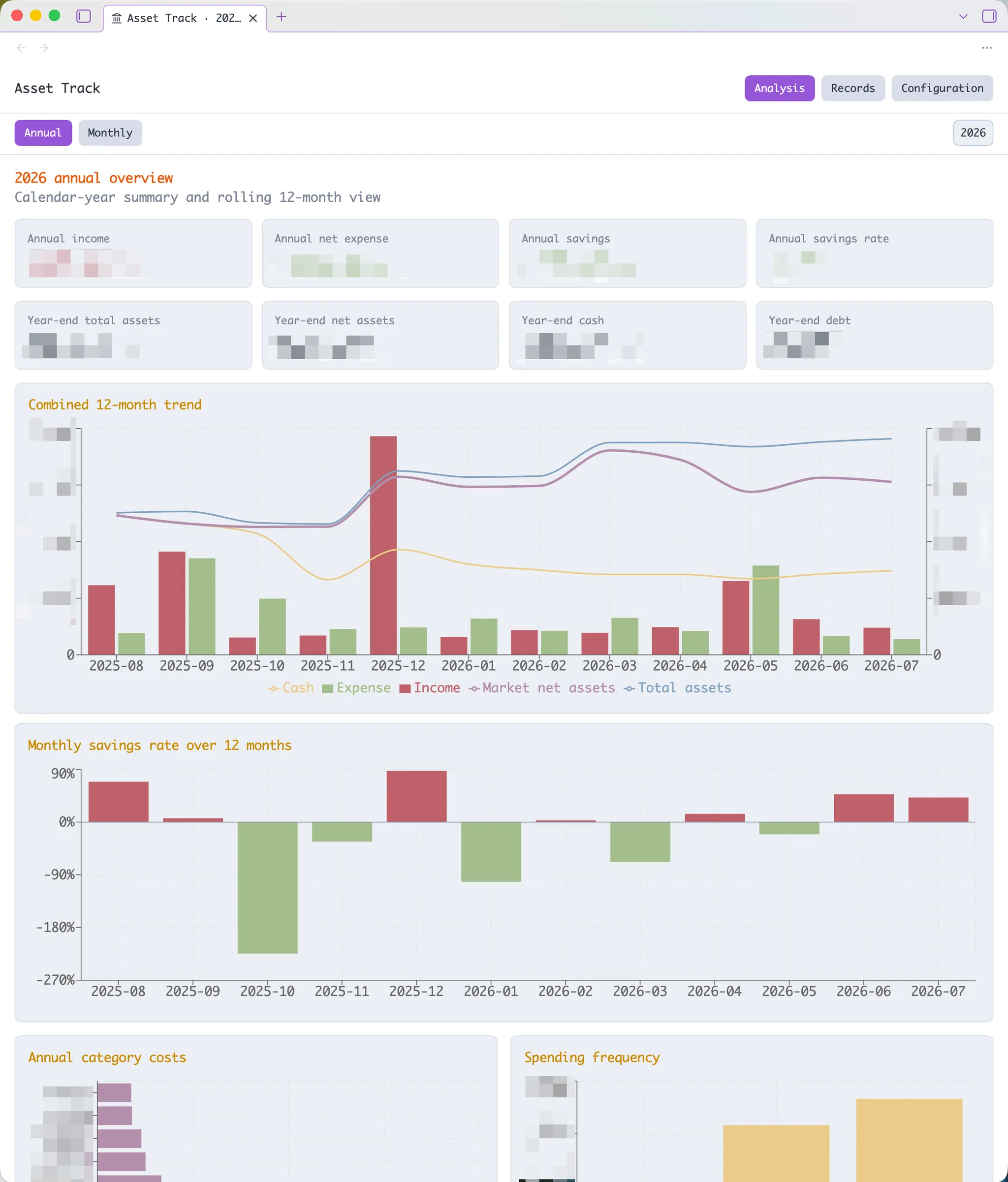Expand the tab list chevron
Screen dimensions: 1008x1182
click(x=963, y=17)
